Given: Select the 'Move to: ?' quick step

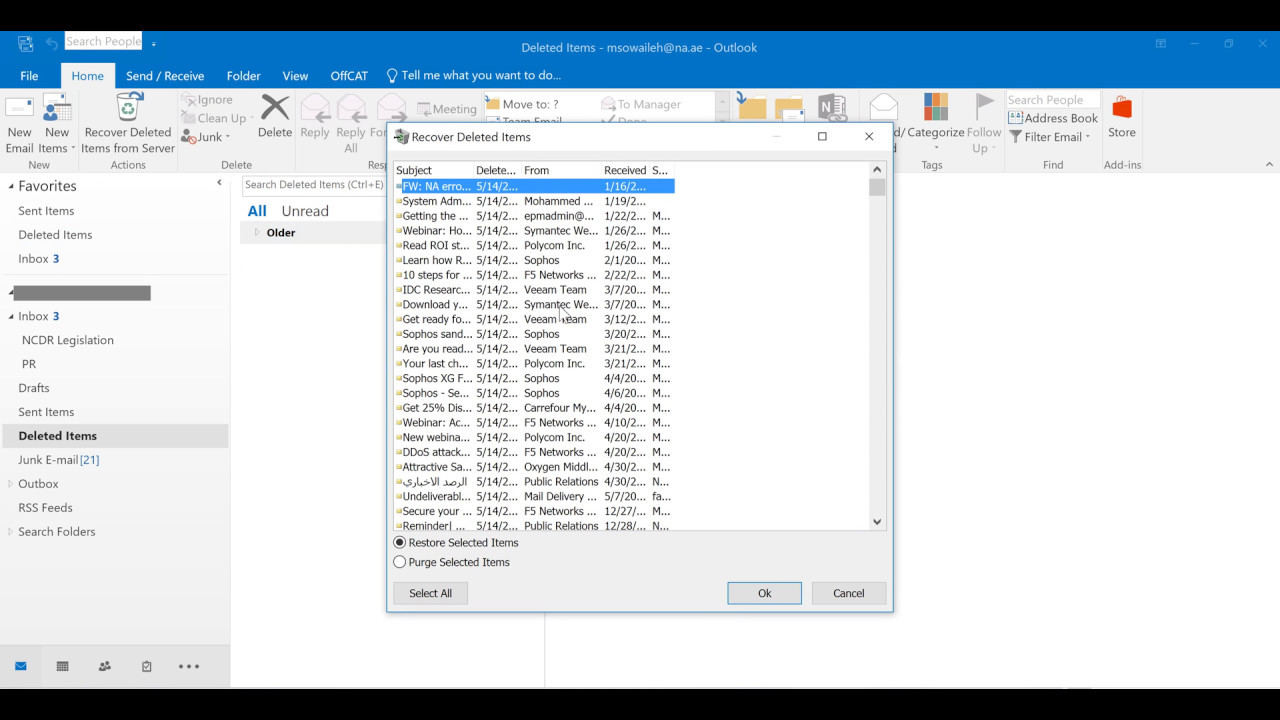Looking at the screenshot, I should [522, 104].
